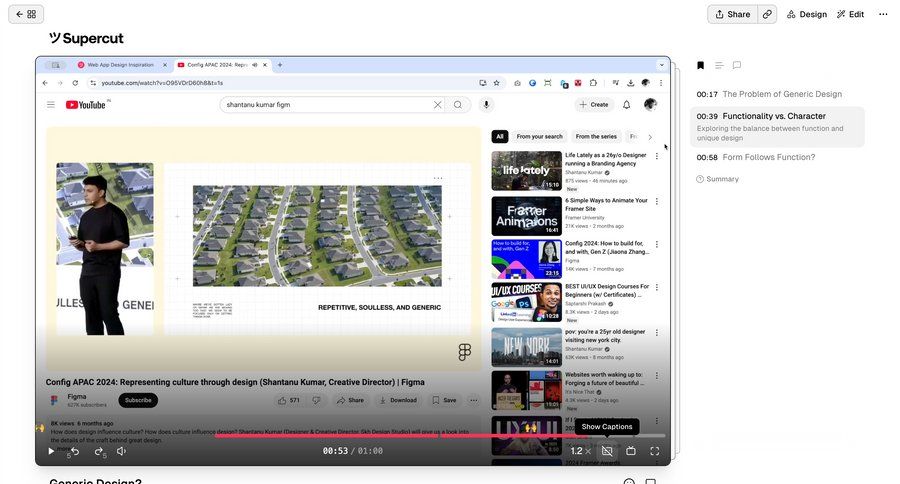Enter fullscreen mode

click(655, 451)
